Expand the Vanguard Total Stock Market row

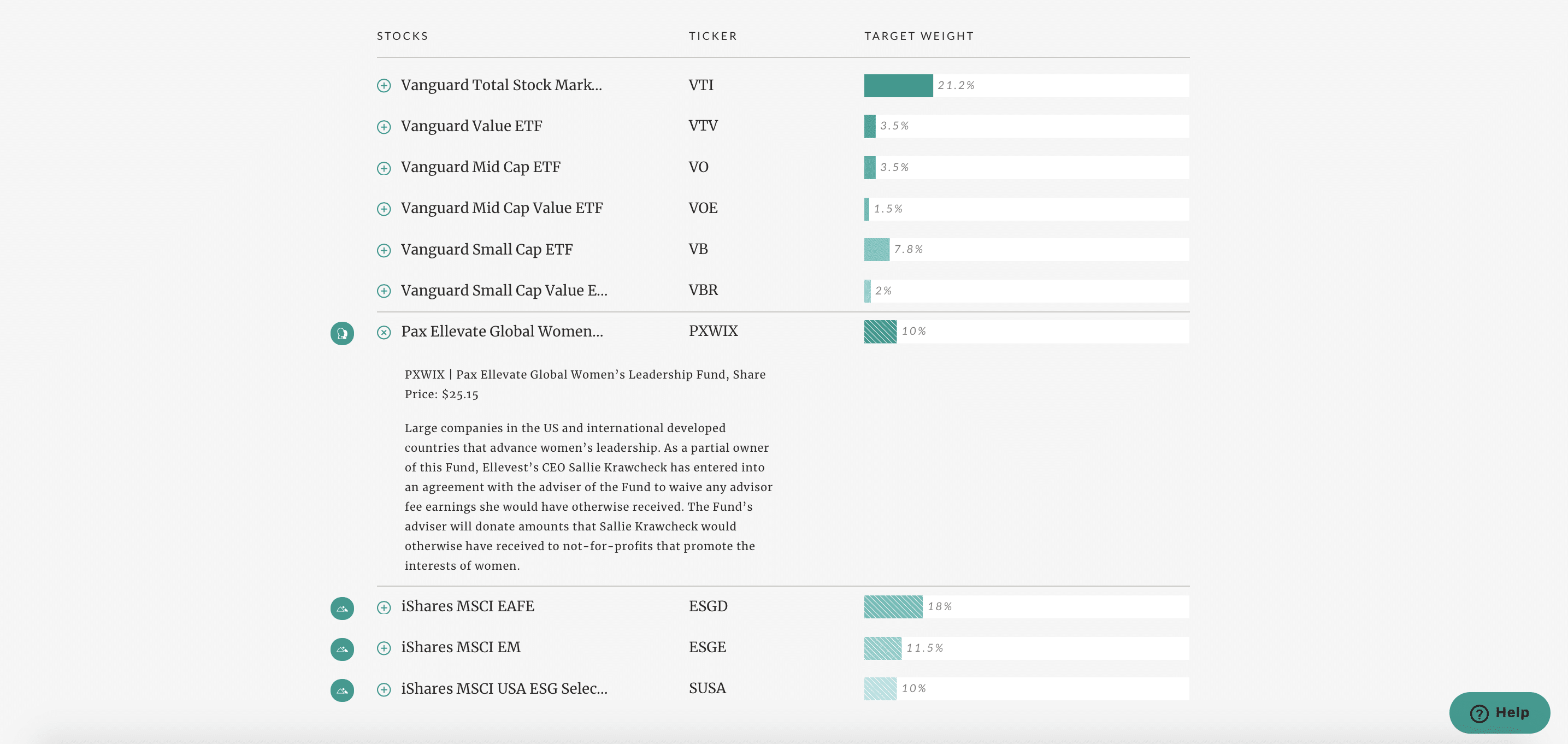(384, 86)
